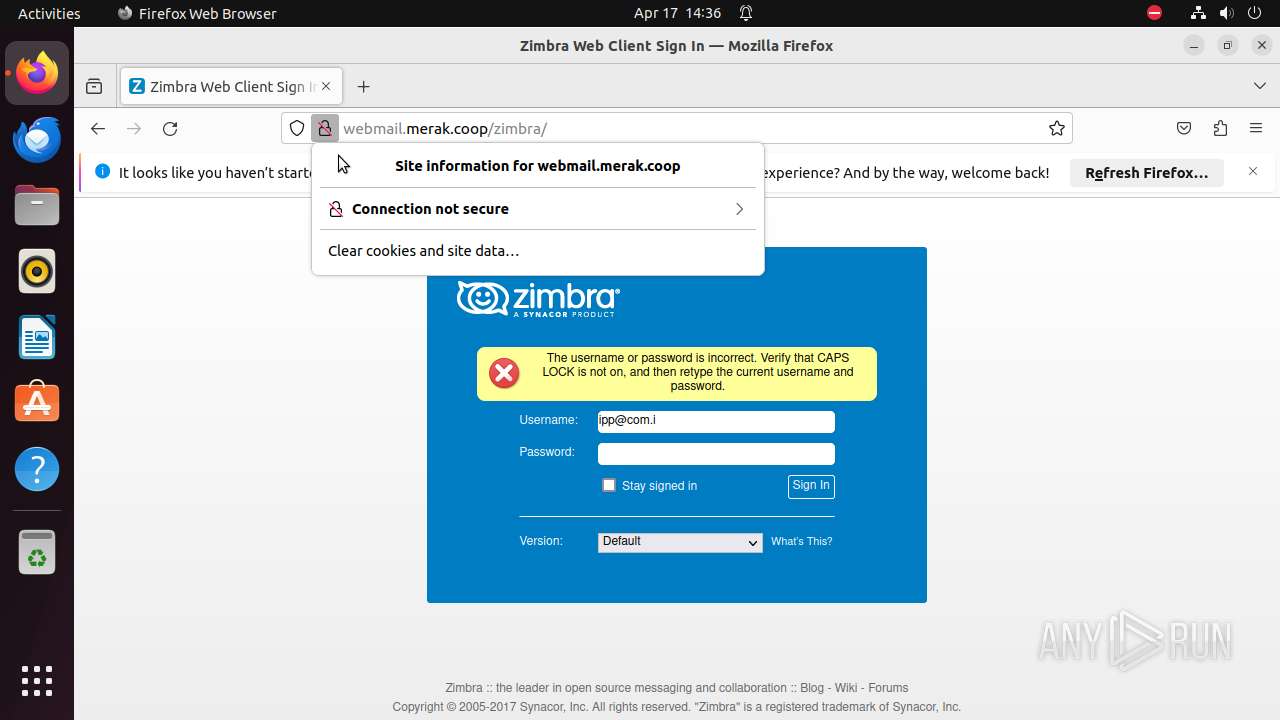Open Ubuntu Software store icon
This screenshot has height=720, width=1280.
coord(37,403)
